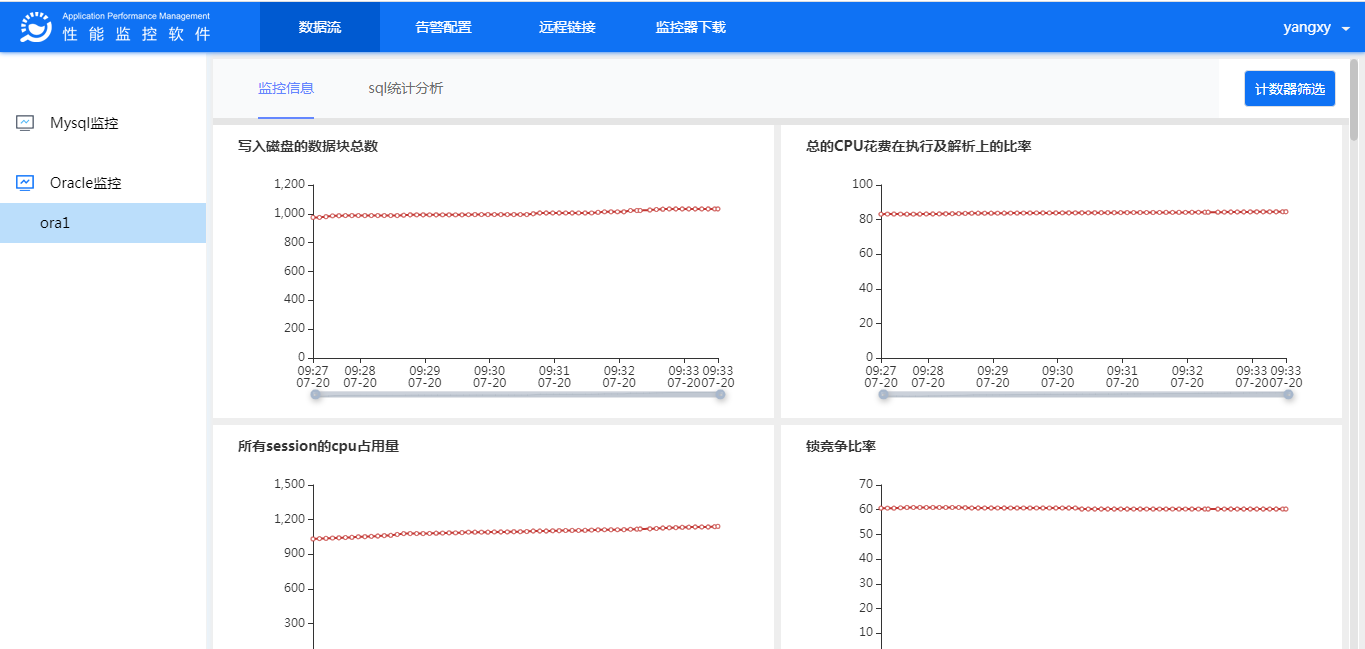Select ora1 instance in sidebar

click(x=55, y=223)
